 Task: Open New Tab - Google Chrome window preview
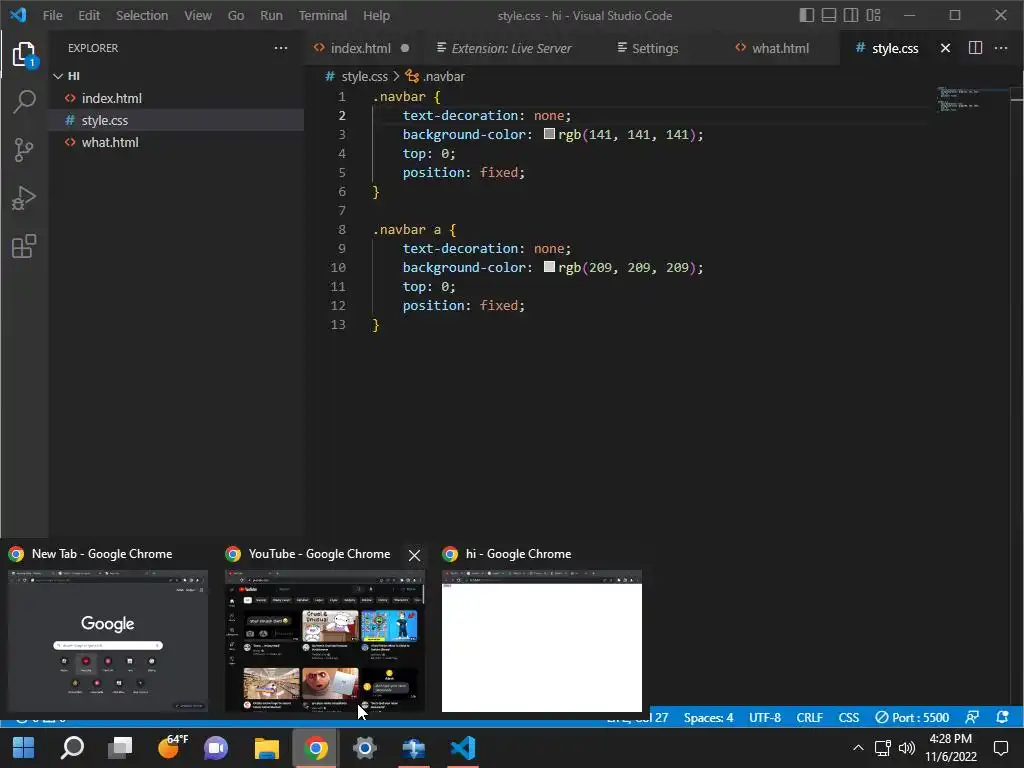tap(108, 641)
